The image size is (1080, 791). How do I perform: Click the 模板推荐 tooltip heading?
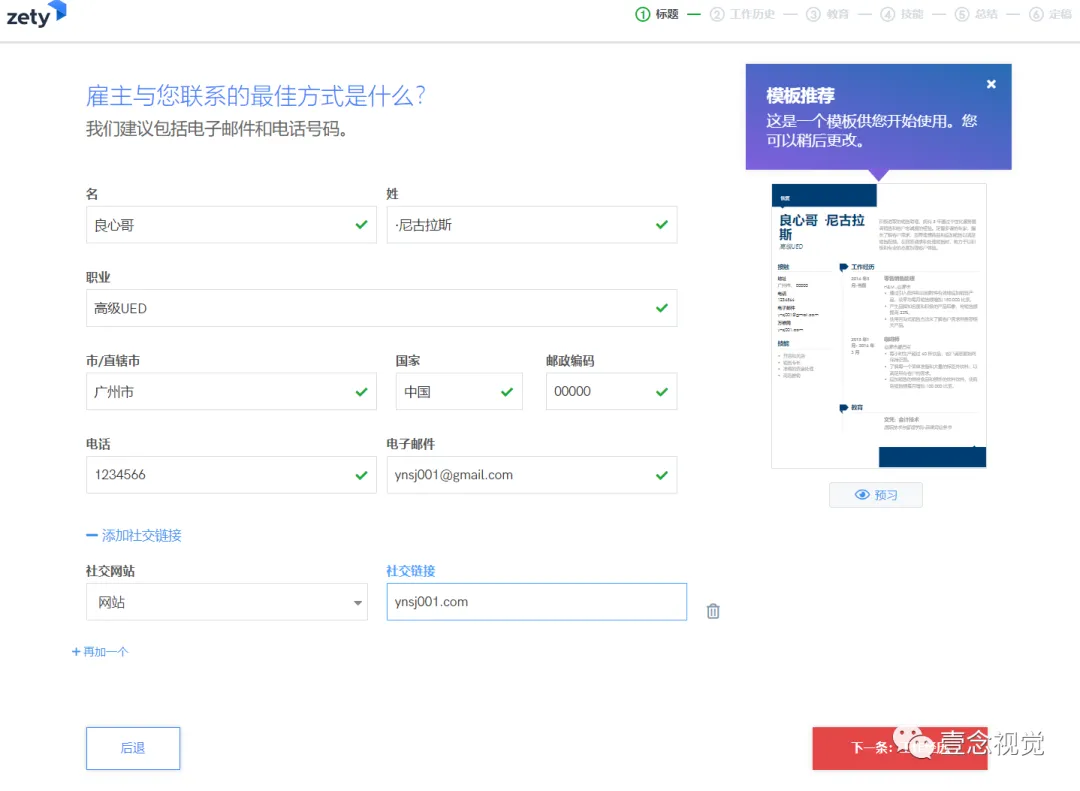click(x=800, y=95)
